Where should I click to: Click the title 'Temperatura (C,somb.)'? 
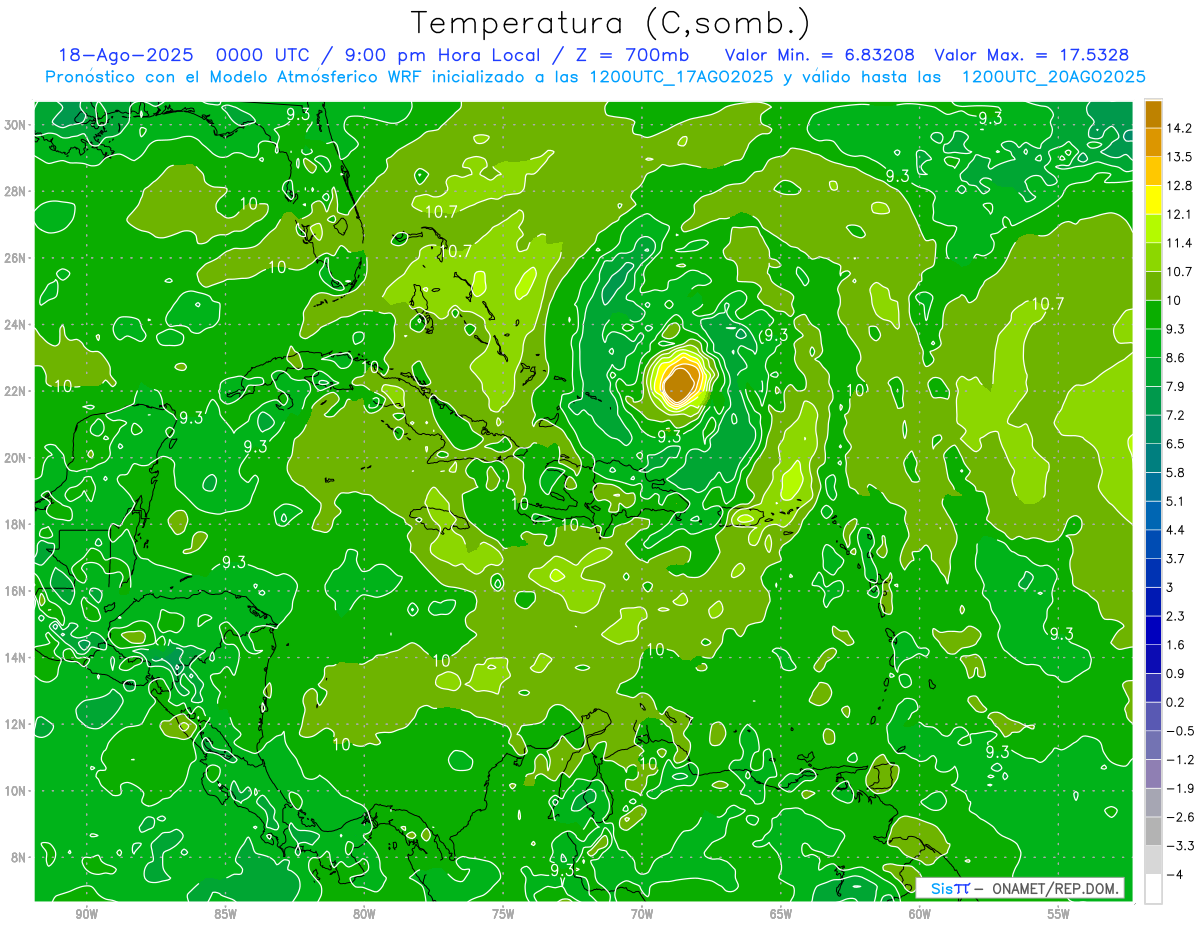610,23
